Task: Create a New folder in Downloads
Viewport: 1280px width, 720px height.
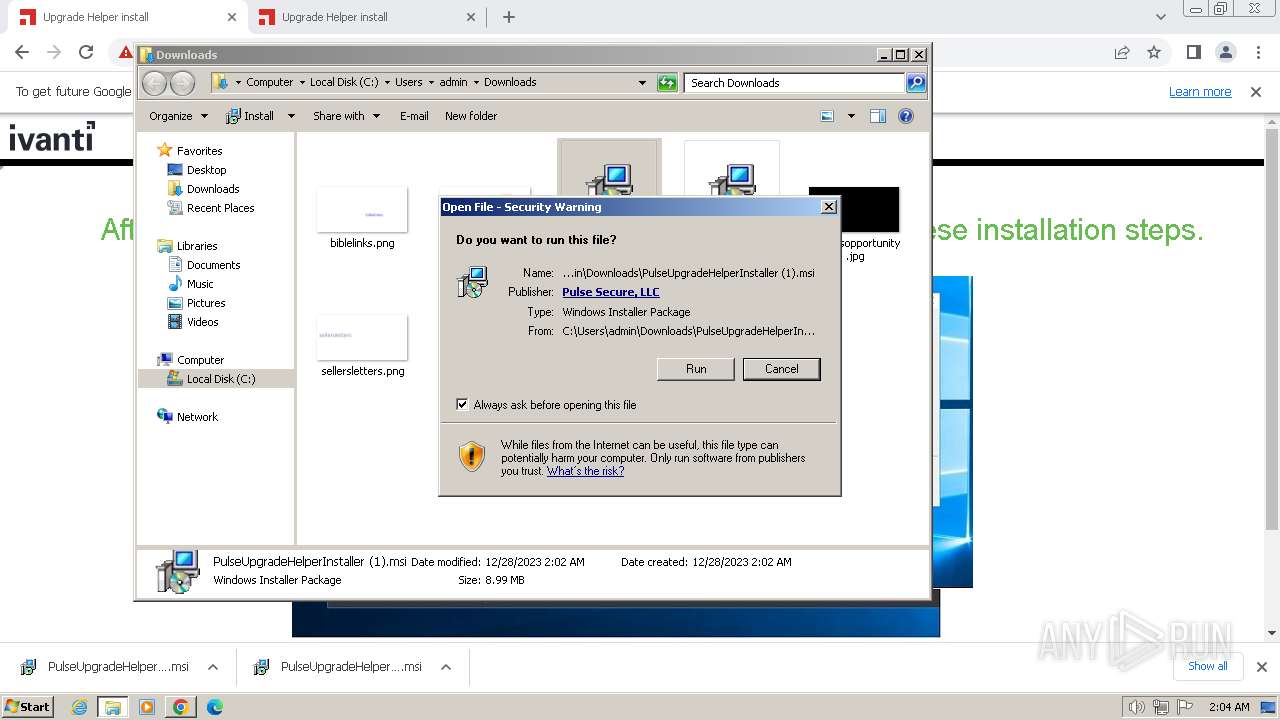Action: tap(471, 116)
